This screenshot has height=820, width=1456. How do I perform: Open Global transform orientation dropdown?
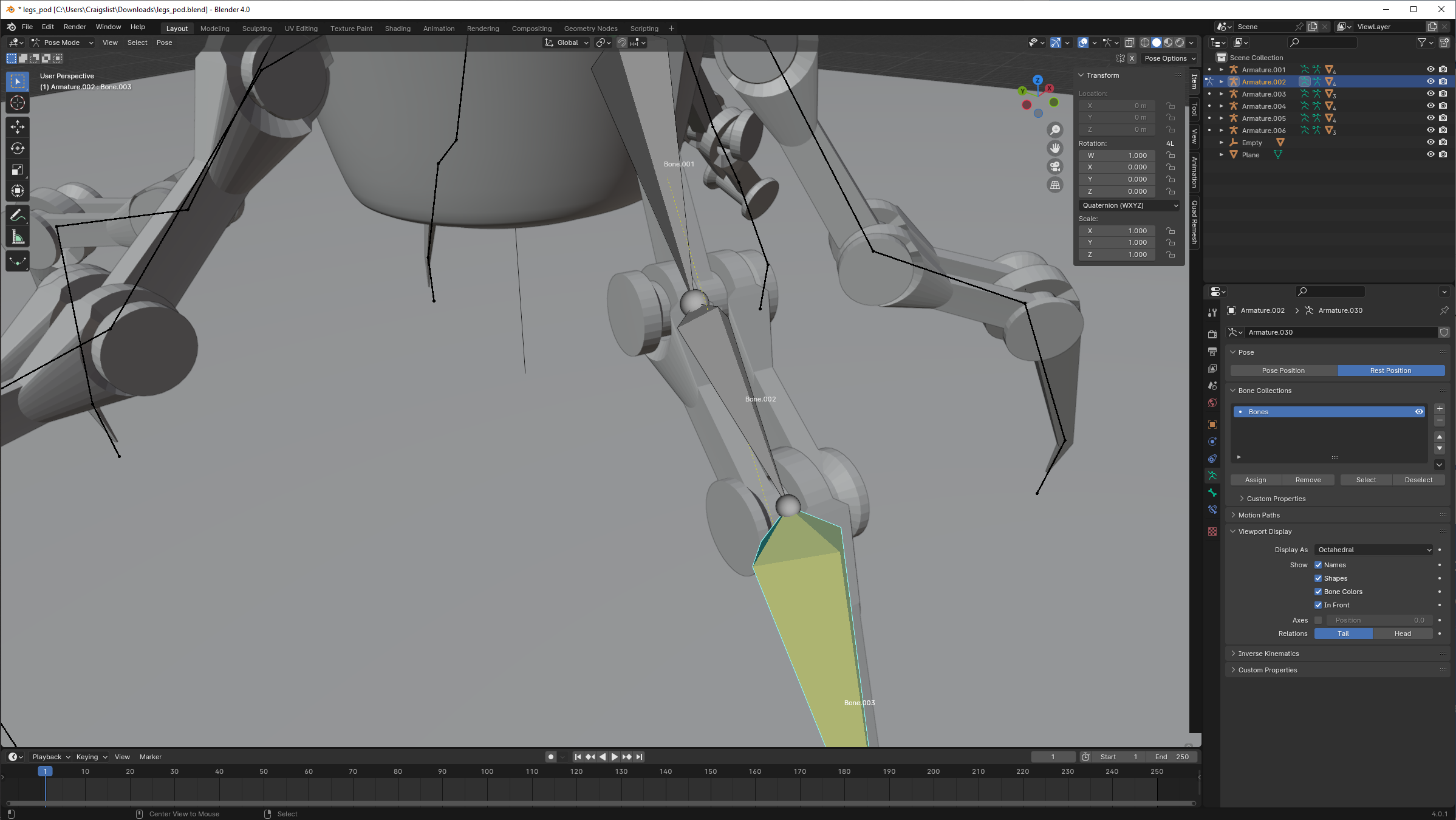tap(567, 43)
